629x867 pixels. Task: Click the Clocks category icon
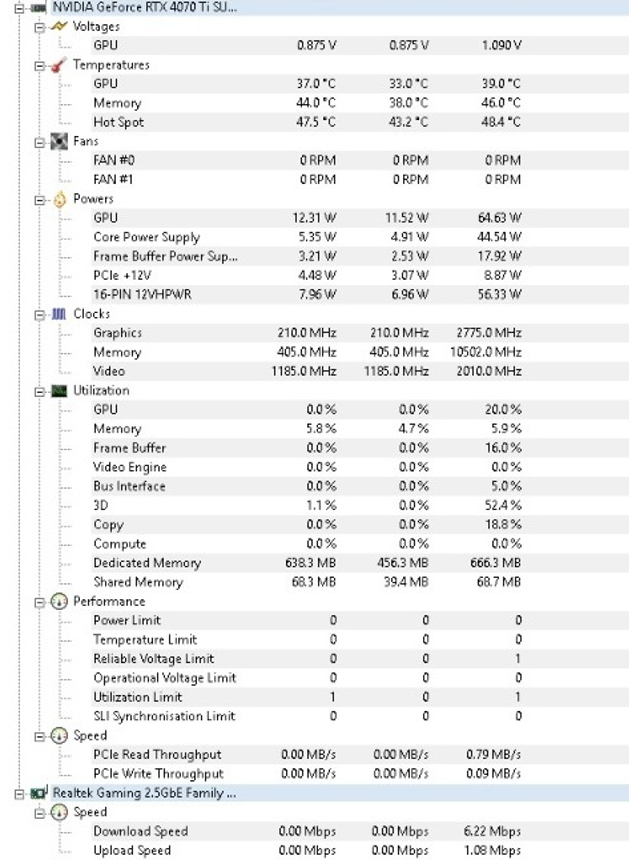[59, 314]
